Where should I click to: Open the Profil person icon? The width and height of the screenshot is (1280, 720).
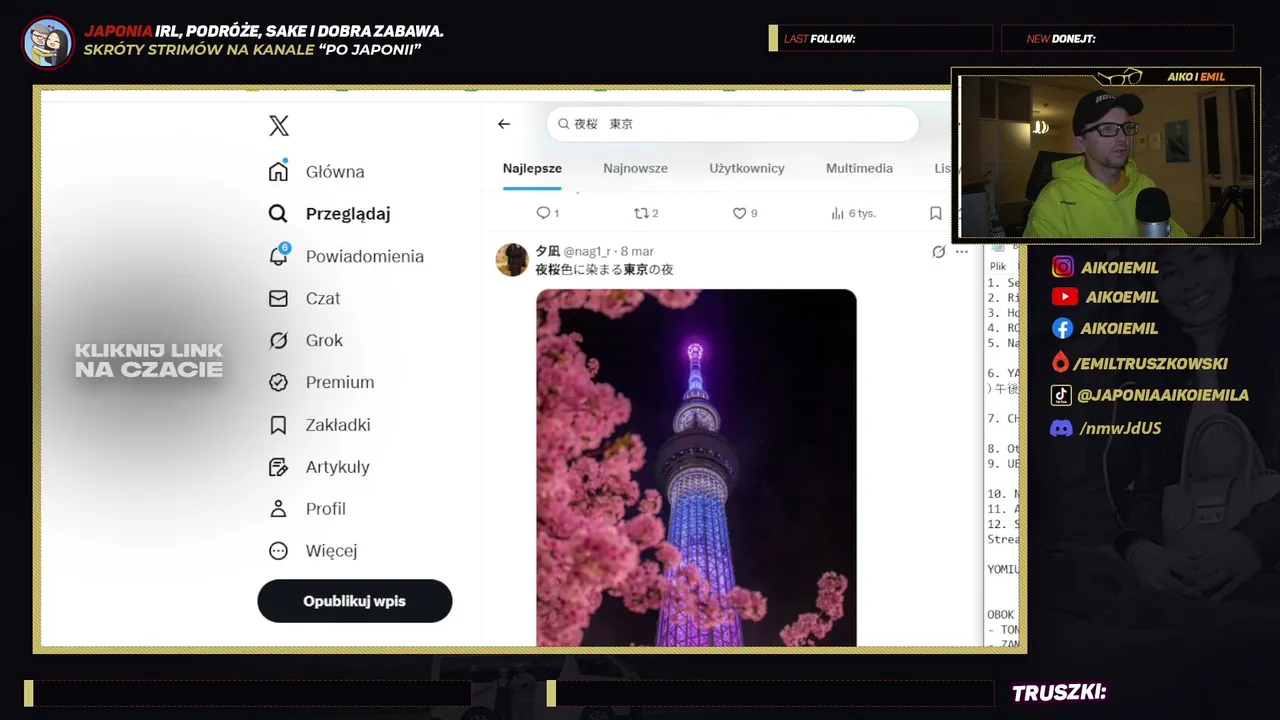click(278, 509)
